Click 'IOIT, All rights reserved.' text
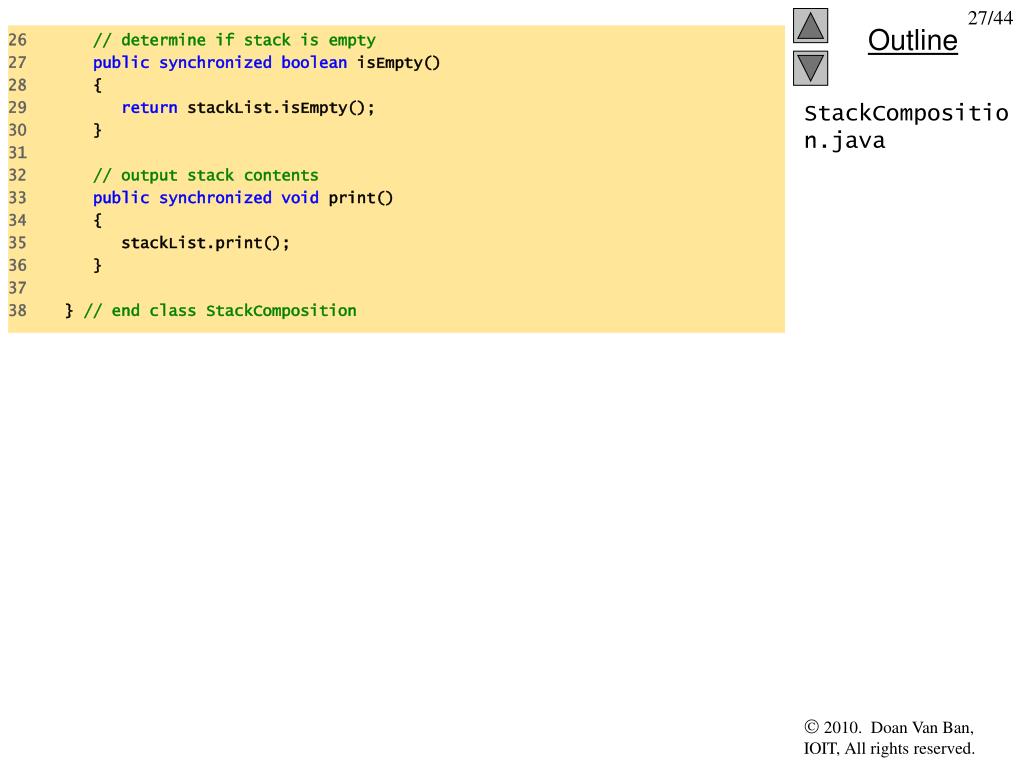Image resolution: width=1024 pixels, height=768 pixels. click(889, 748)
